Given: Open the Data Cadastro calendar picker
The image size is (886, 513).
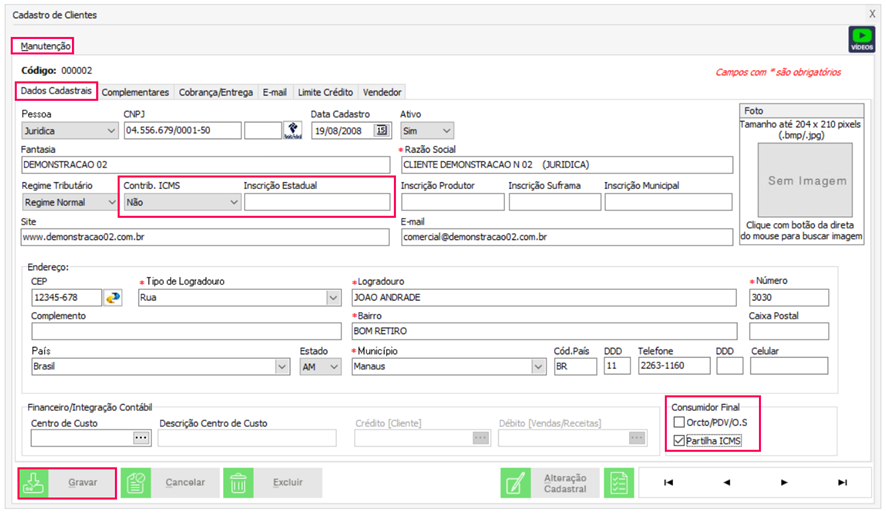Looking at the screenshot, I should 381,130.
